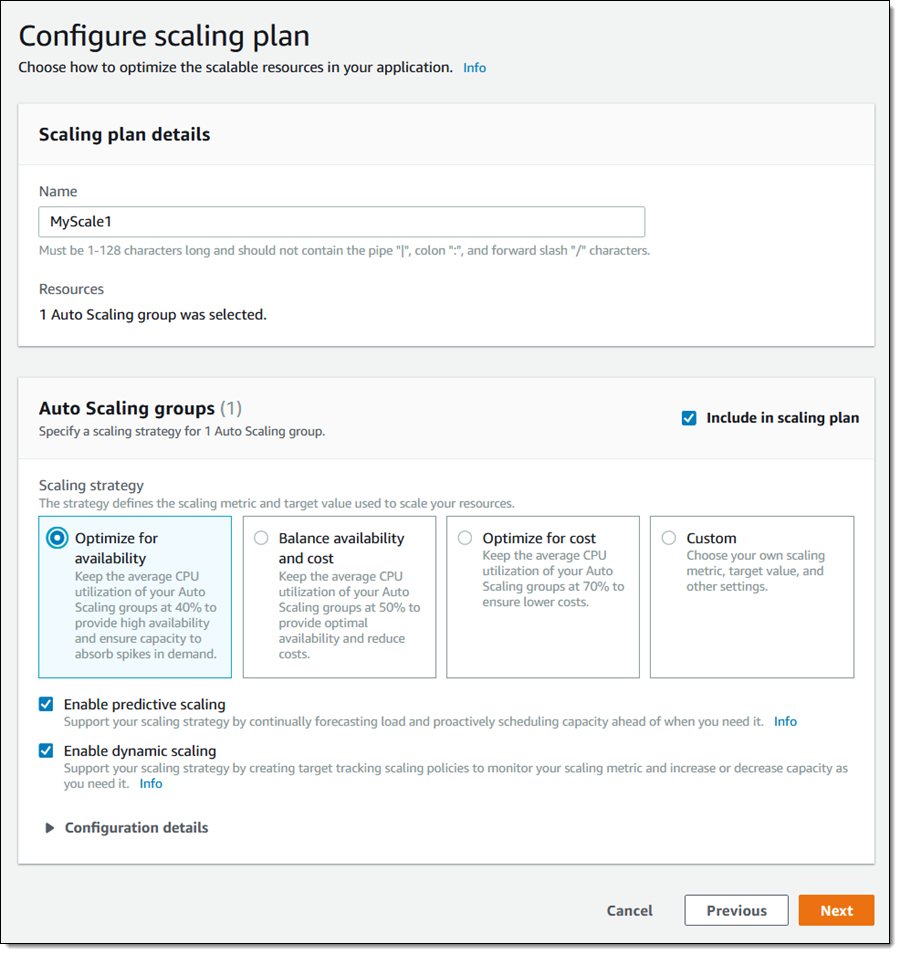Select the Optimize for availability radio button

58,538
